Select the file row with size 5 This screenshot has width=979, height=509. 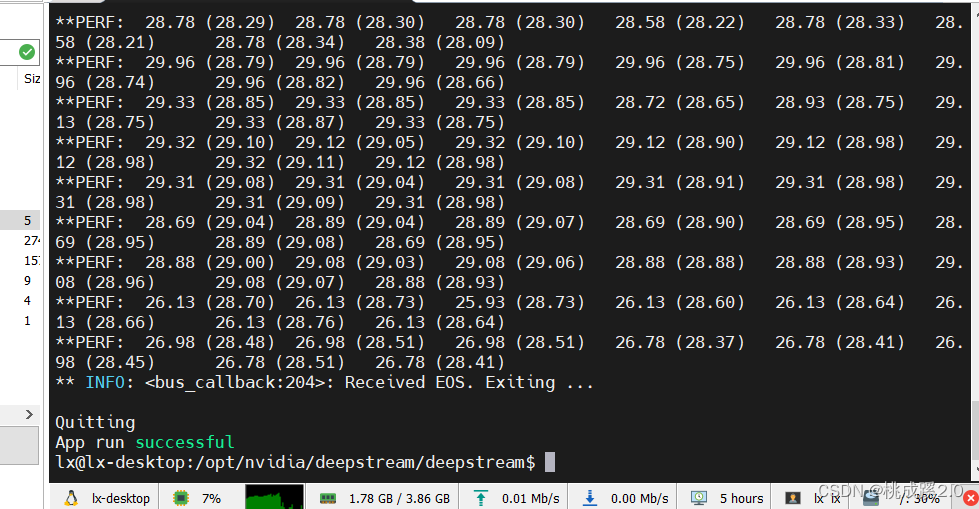tap(20, 220)
